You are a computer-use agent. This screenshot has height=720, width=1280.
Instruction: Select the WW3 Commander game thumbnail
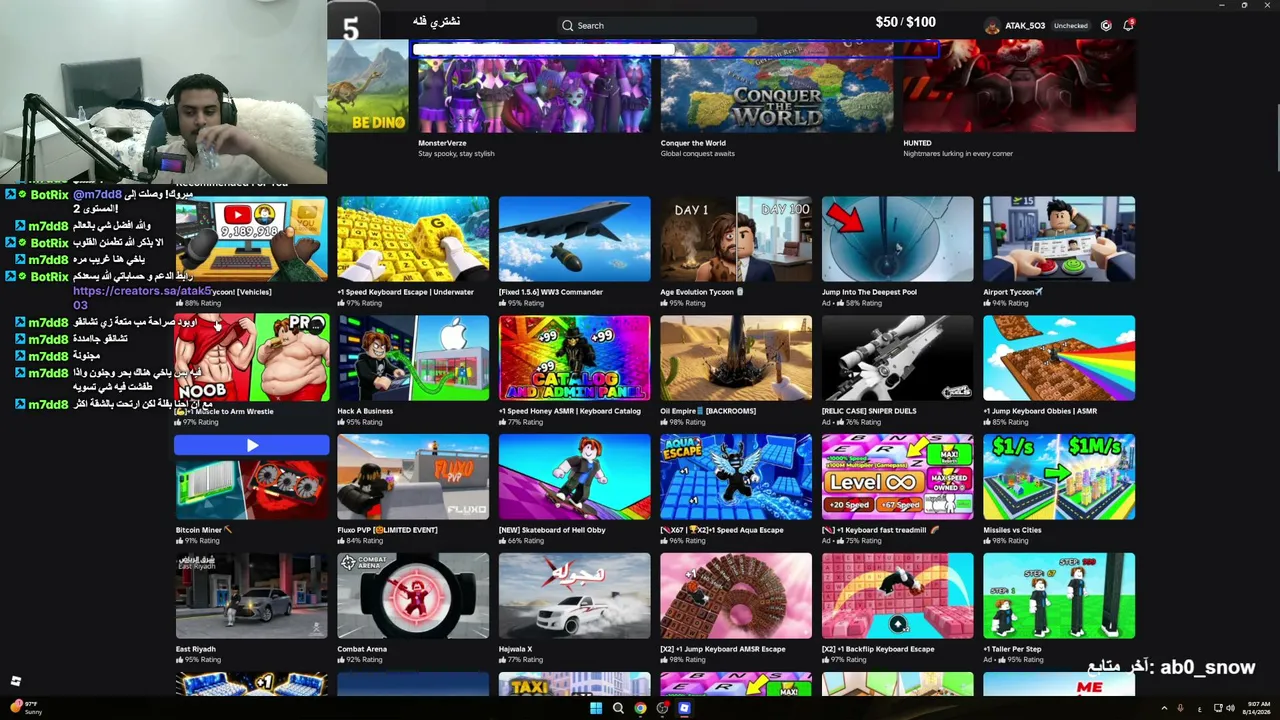point(574,239)
